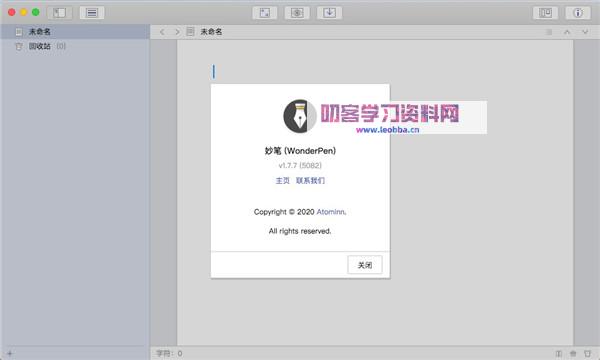
Task: Click the green maximize window button
Action: click(36, 12)
